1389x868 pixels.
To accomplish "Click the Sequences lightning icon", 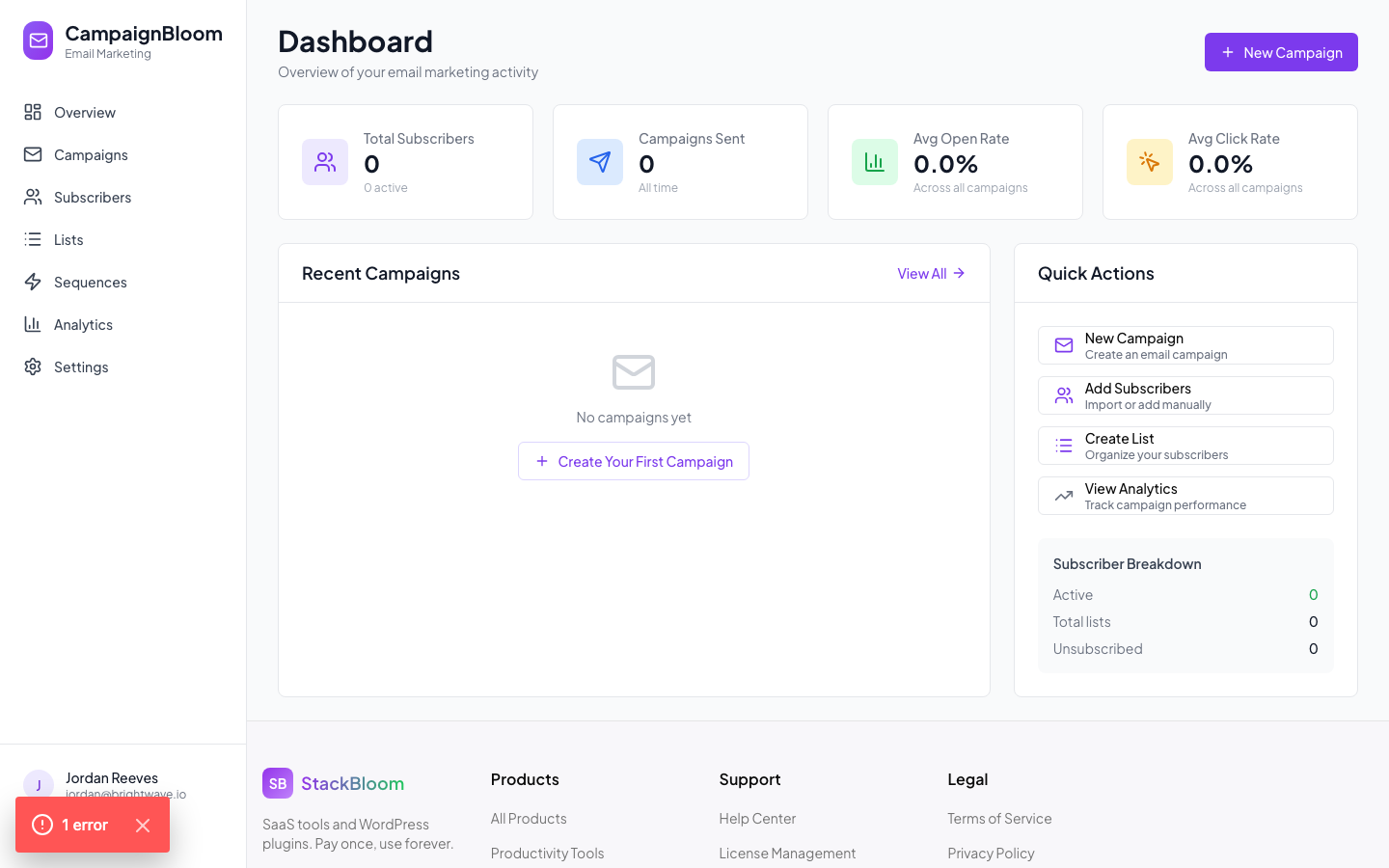I will click(32, 282).
